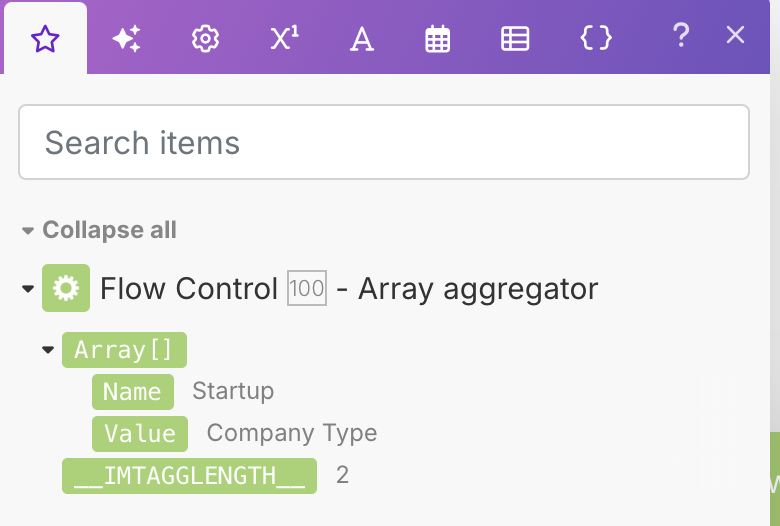The width and height of the screenshot is (780, 526).
Task: Open the AI sparkle functions tab
Action: [126, 38]
